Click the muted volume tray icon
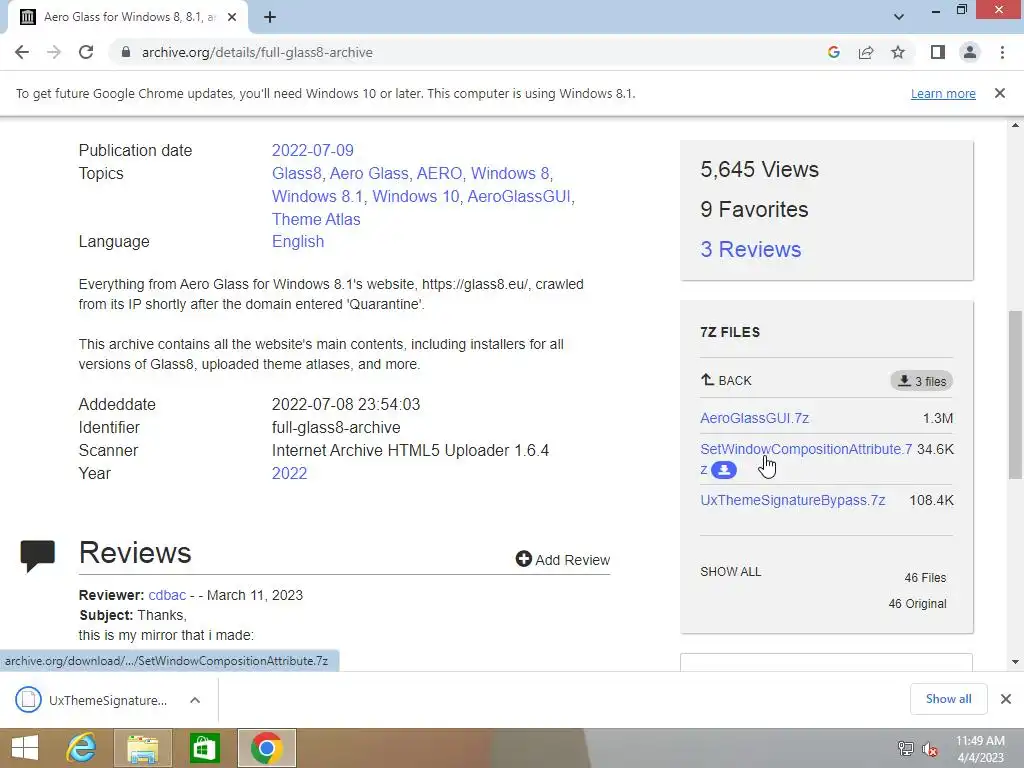 pyautogui.click(x=930, y=748)
